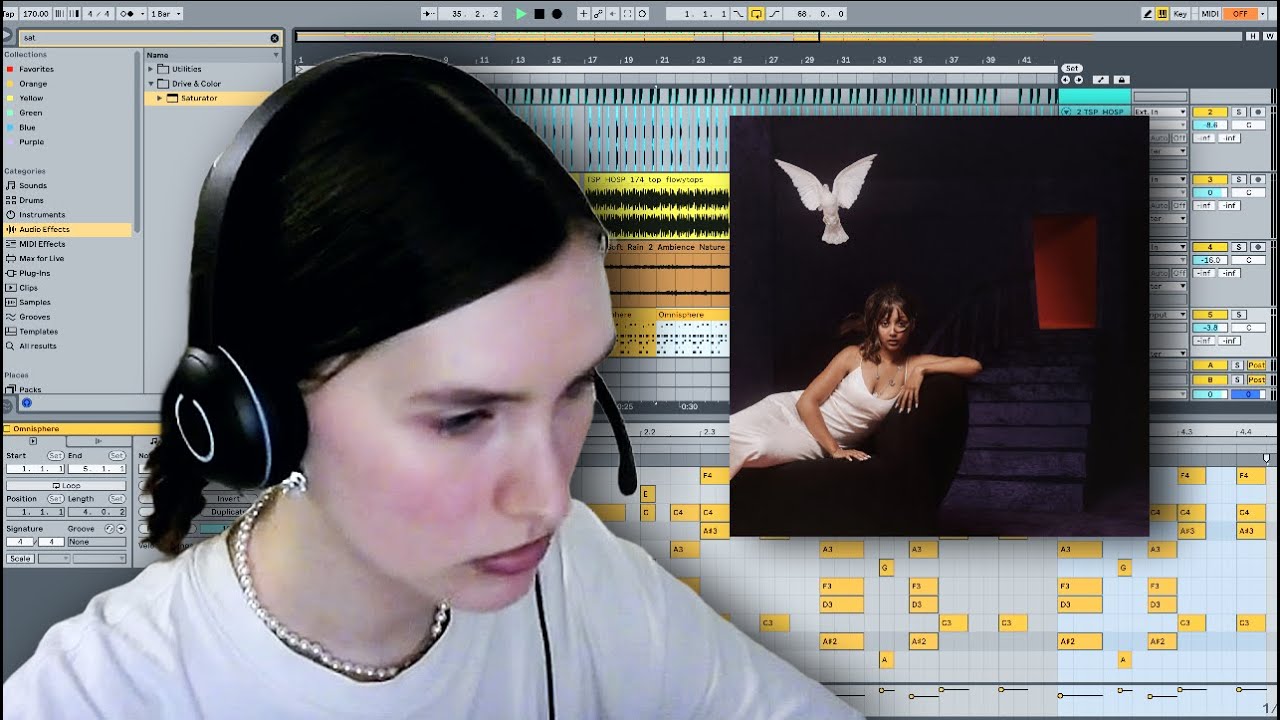
Task: Toggle the automation lock icon
Action: pyautogui.click(x=1122, y=80)
